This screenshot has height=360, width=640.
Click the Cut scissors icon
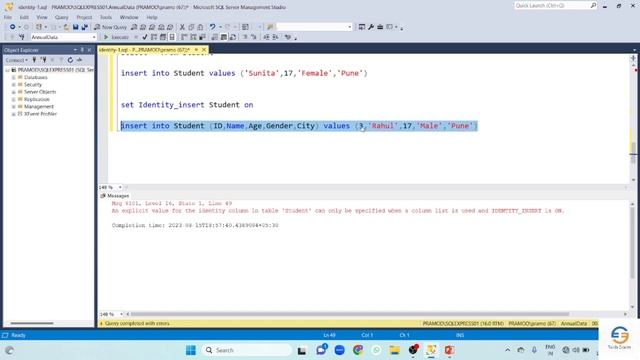click(x=182, y=27)
